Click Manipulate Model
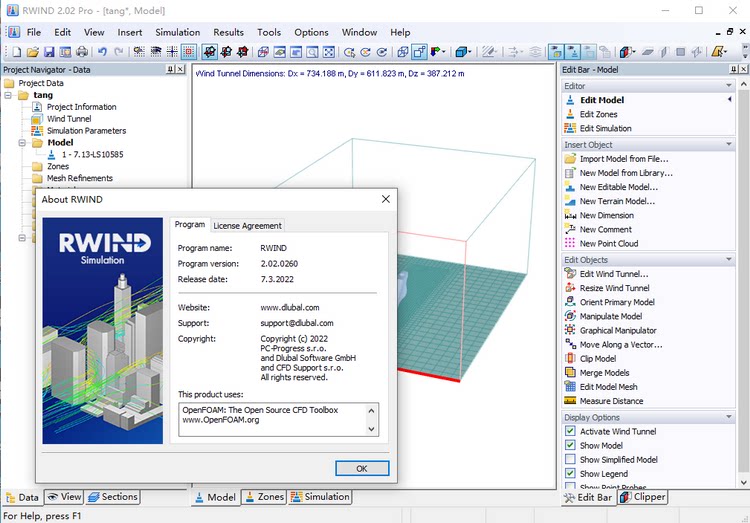 click(x=611, y=316)
